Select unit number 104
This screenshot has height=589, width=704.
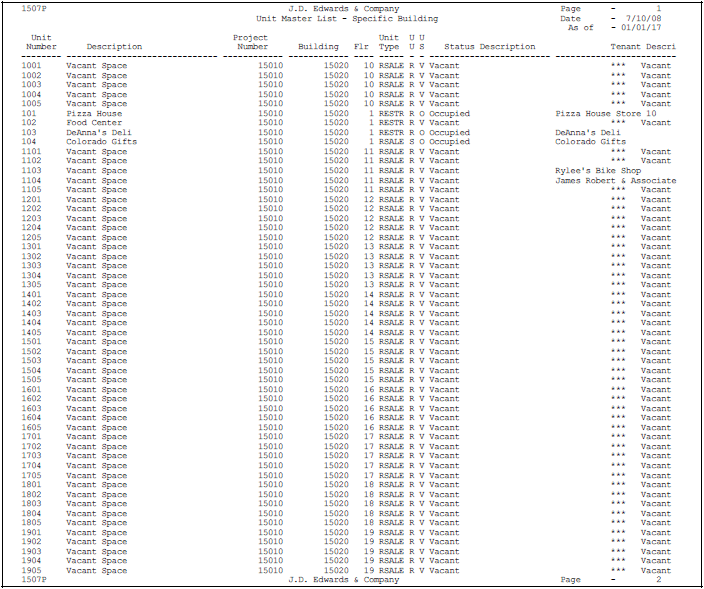pos(29,142)
